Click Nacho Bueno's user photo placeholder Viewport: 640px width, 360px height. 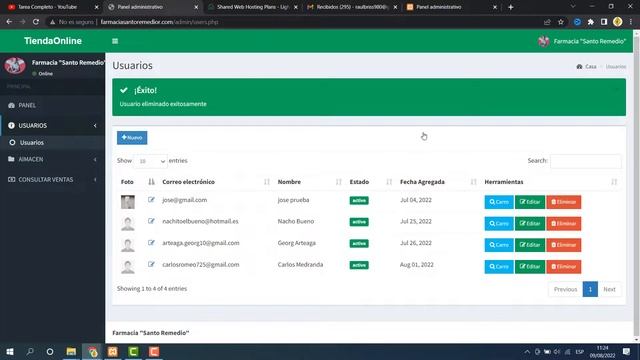[128, 223]
